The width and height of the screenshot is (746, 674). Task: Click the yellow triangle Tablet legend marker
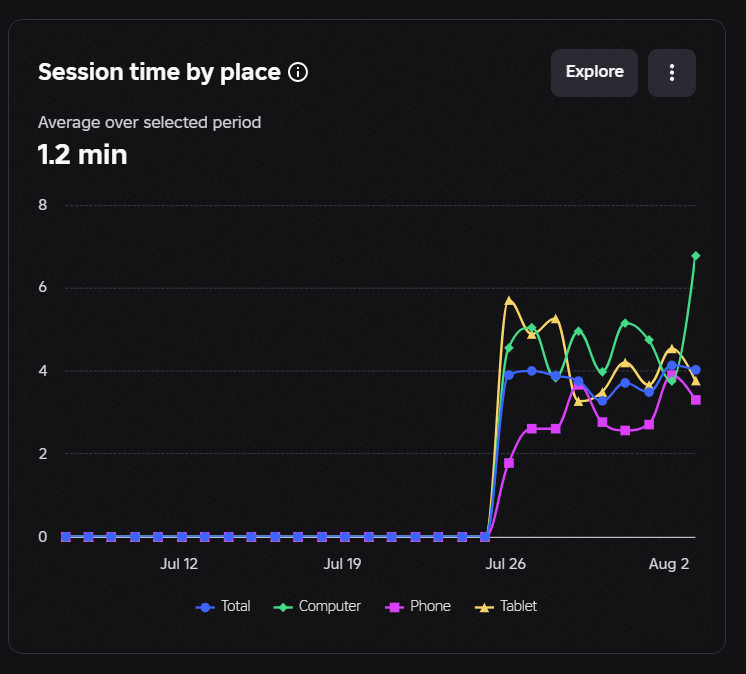click(484, 607)
